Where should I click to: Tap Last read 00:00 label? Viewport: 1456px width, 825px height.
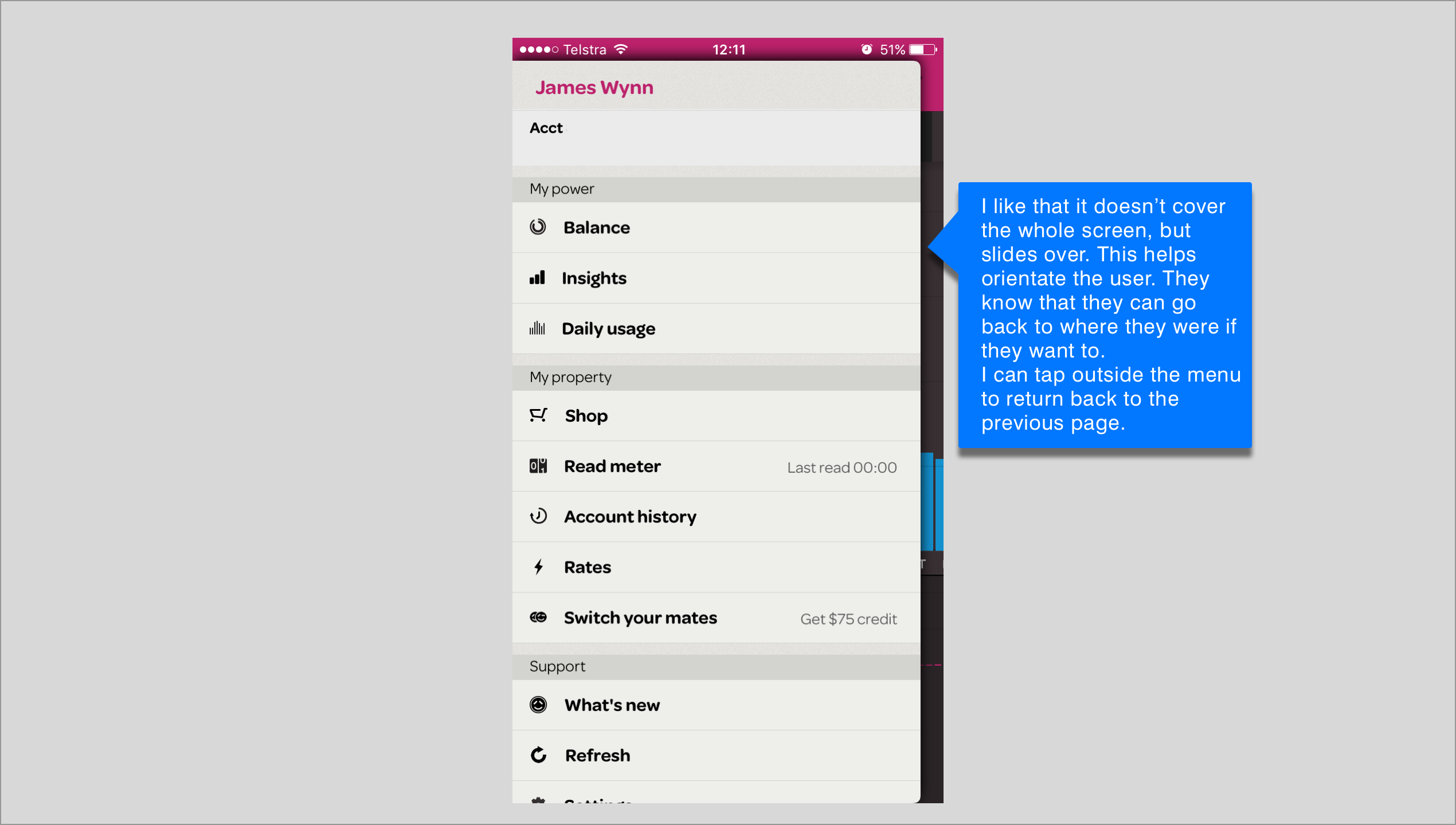841,467
